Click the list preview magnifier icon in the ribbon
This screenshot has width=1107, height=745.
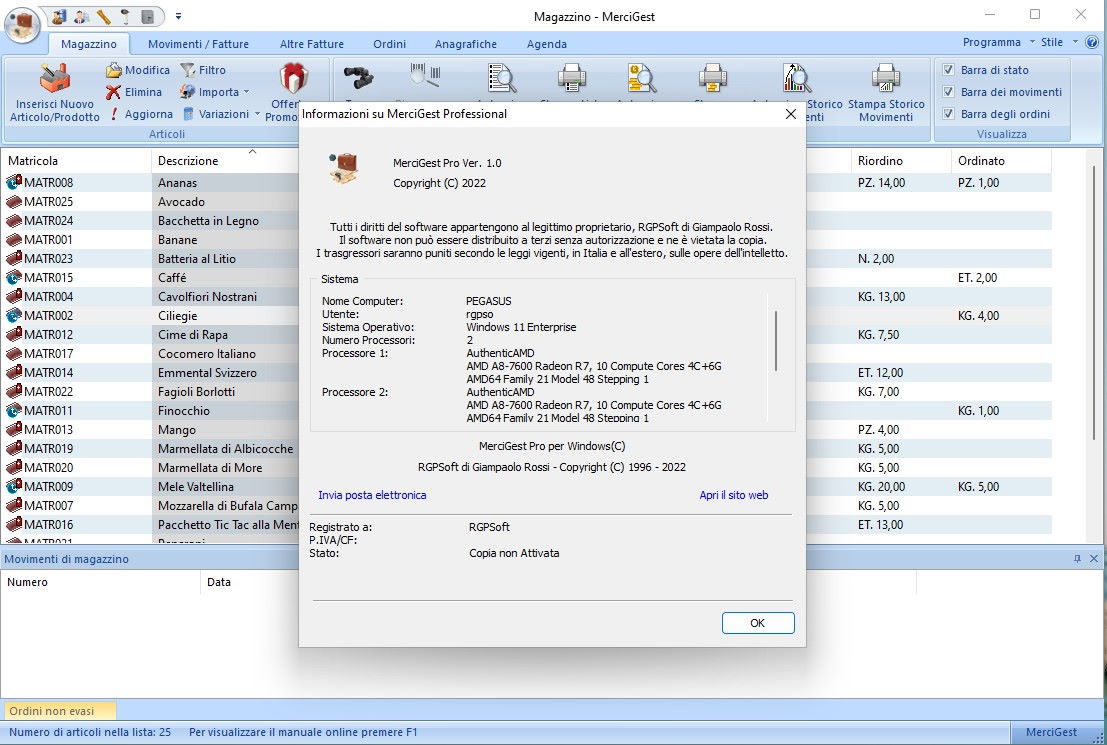click(502, 78)
